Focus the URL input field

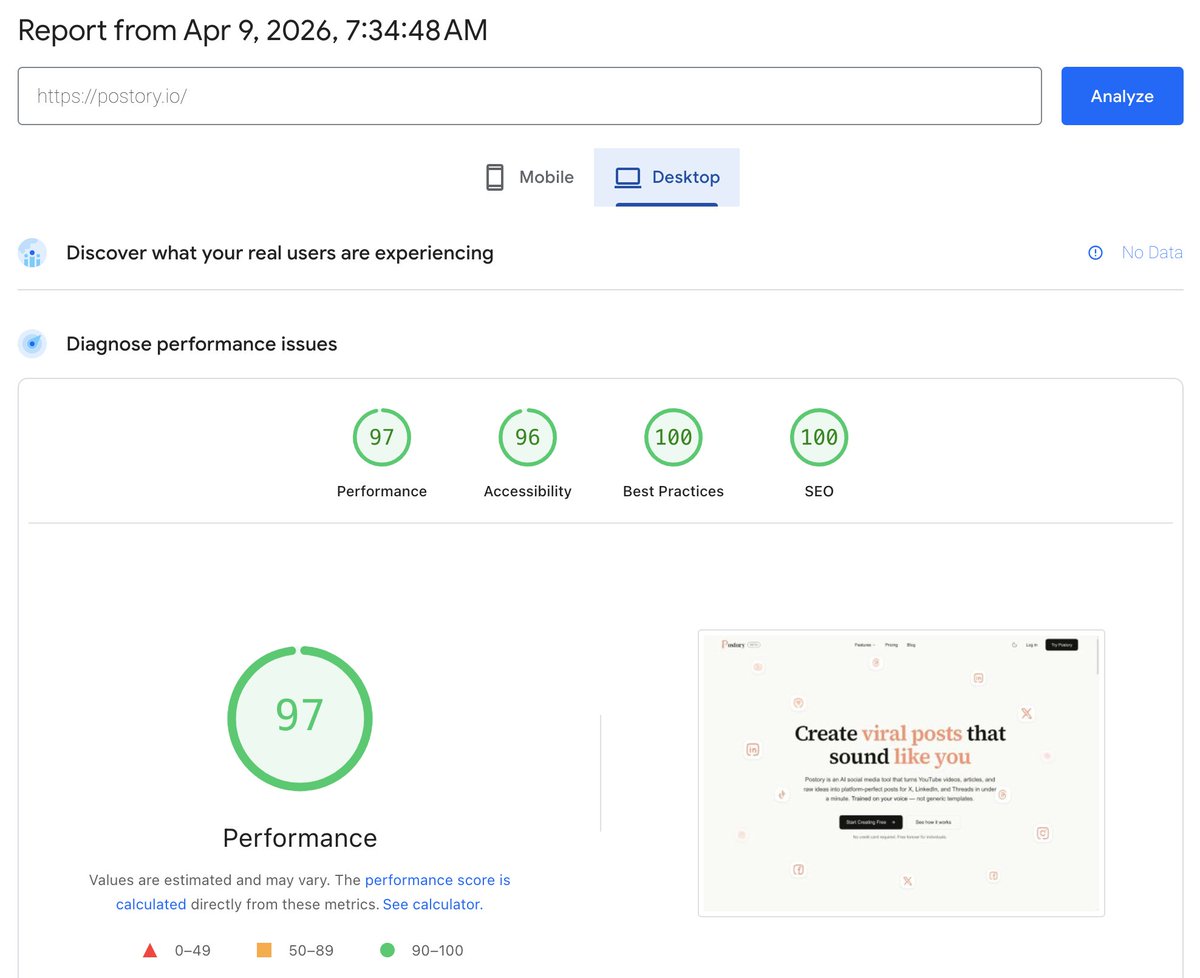click(529, 96)
